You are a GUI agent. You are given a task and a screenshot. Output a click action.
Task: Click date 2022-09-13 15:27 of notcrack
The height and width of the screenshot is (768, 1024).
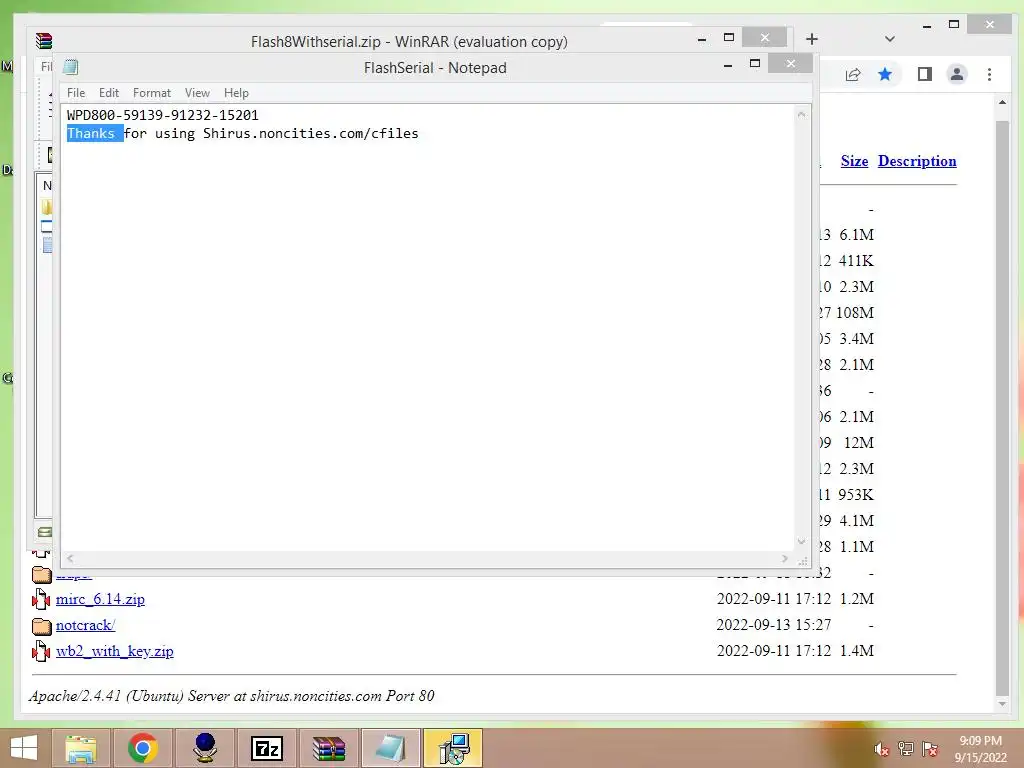(774, 625)
